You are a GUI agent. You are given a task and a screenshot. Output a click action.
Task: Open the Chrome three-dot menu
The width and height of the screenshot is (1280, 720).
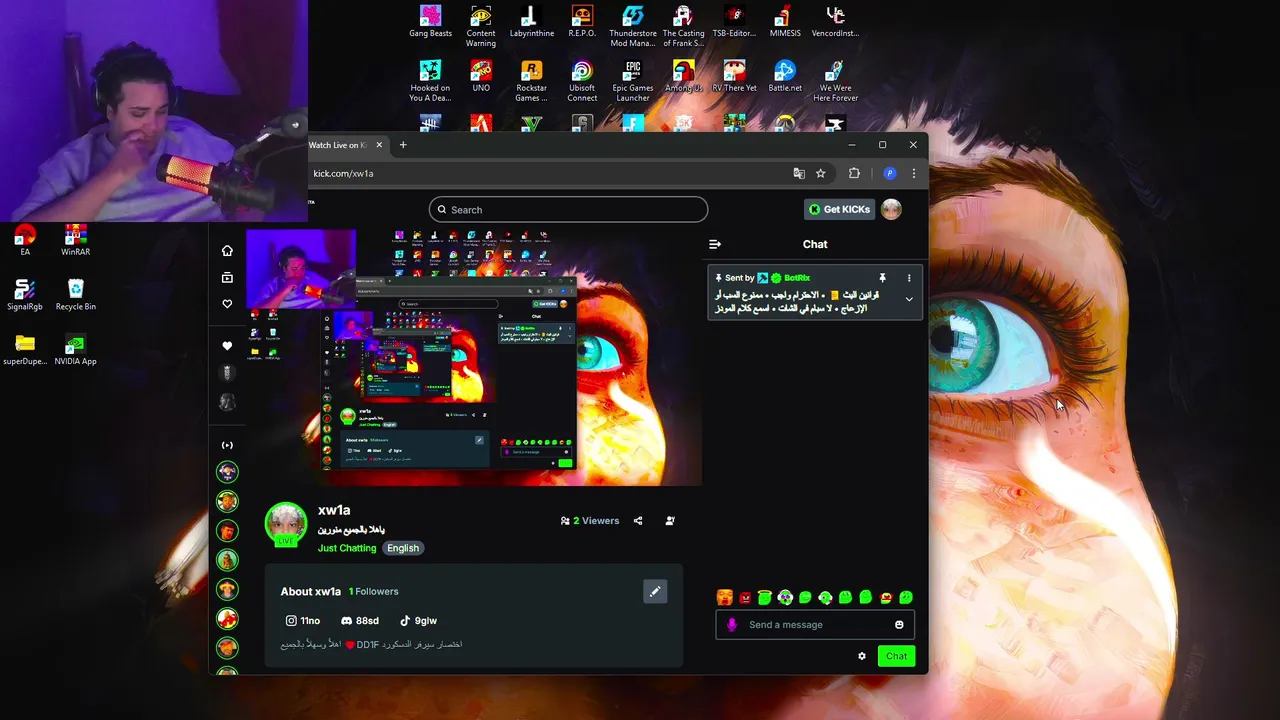tap(913, 173)
